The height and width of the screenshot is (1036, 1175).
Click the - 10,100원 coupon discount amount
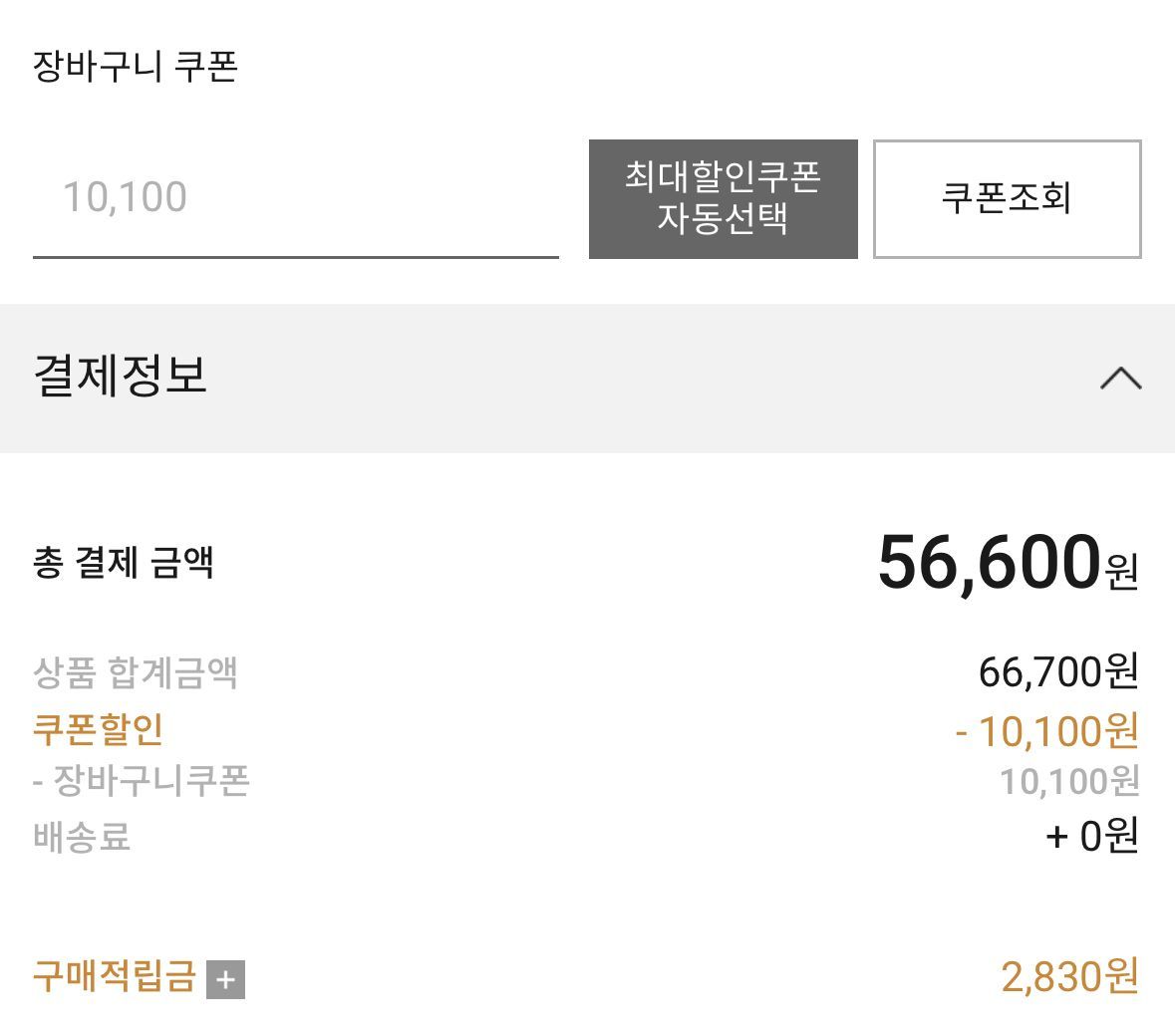(1045, 731)
